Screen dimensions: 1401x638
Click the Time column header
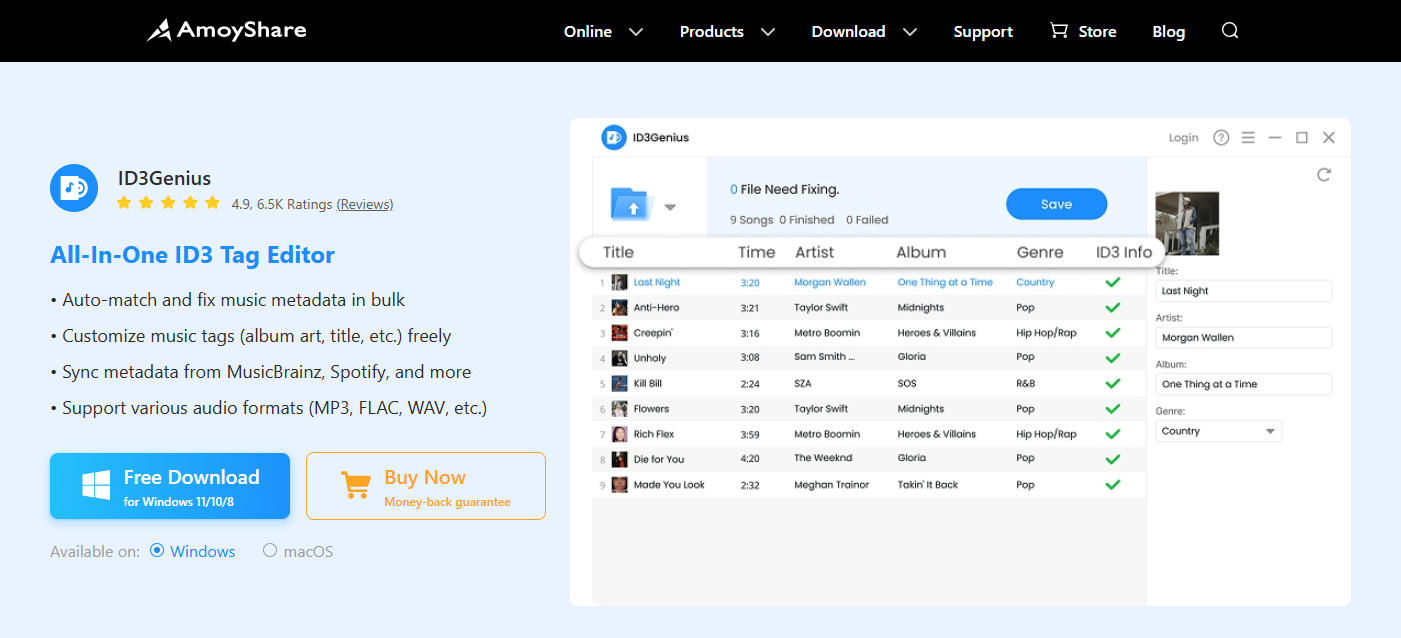click(x=756, y=252)
